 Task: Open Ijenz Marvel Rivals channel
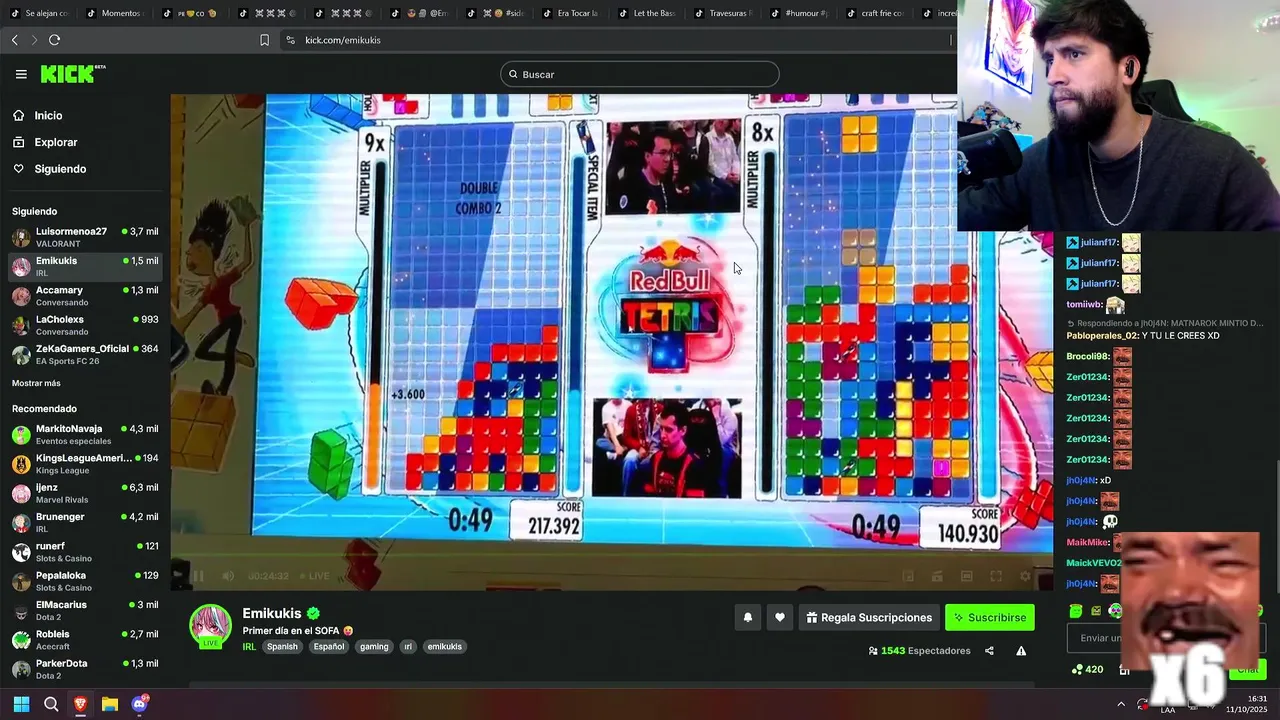85,493
